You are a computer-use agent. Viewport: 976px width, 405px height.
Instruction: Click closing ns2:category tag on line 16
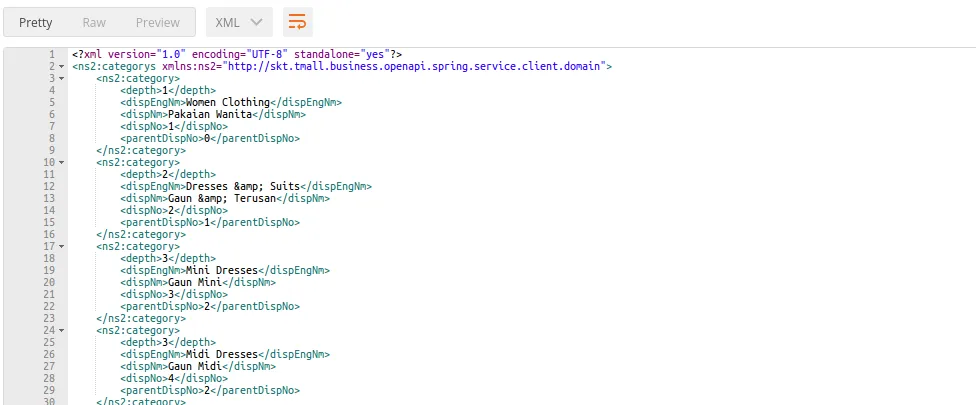pos(141,234)
